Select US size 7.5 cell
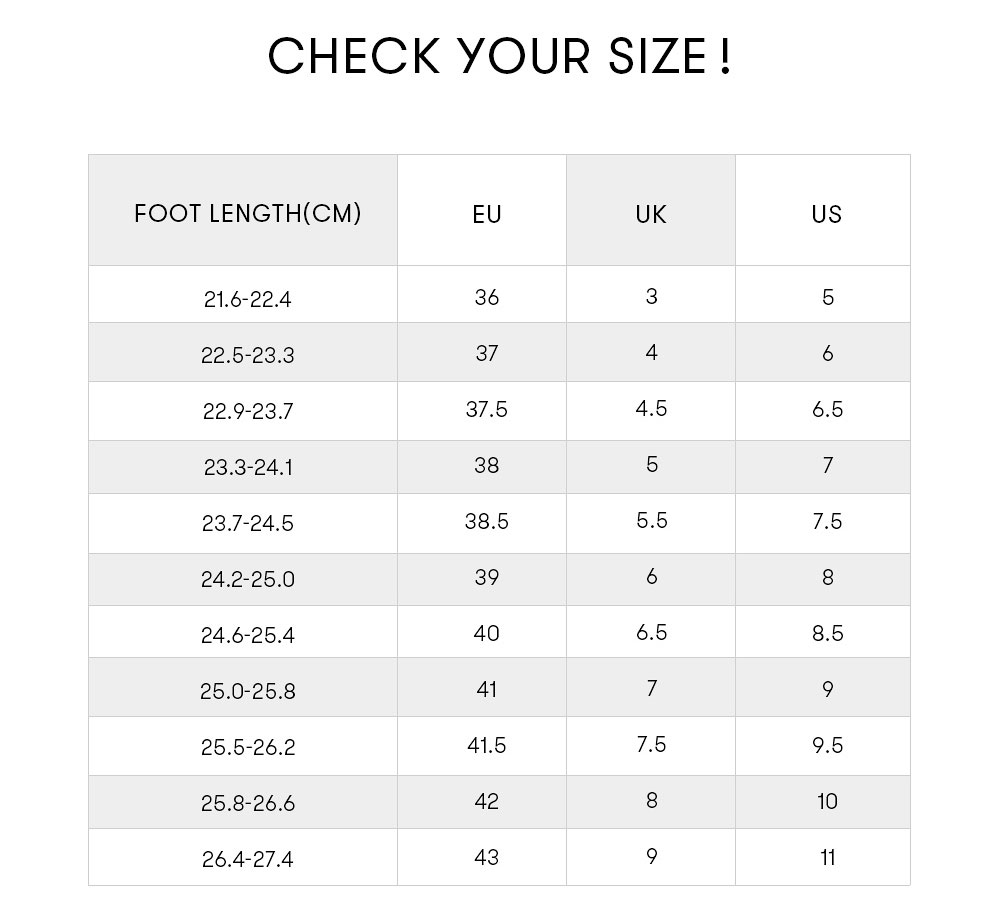This screenshot has height=914, width=1000. [827, 522]
